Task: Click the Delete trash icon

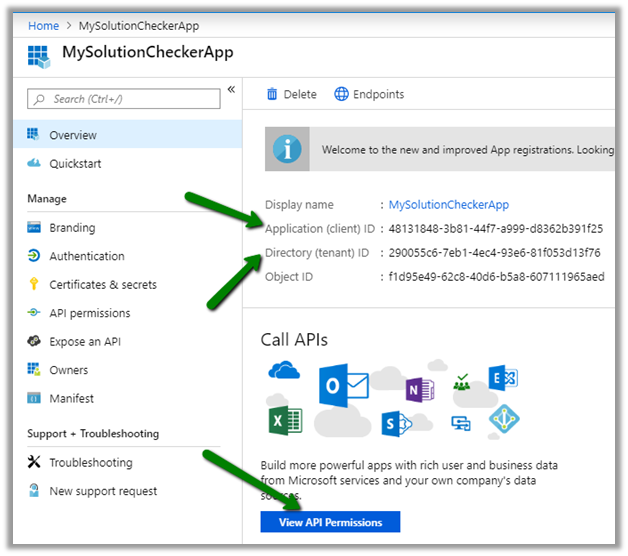Action: point(272,94)
